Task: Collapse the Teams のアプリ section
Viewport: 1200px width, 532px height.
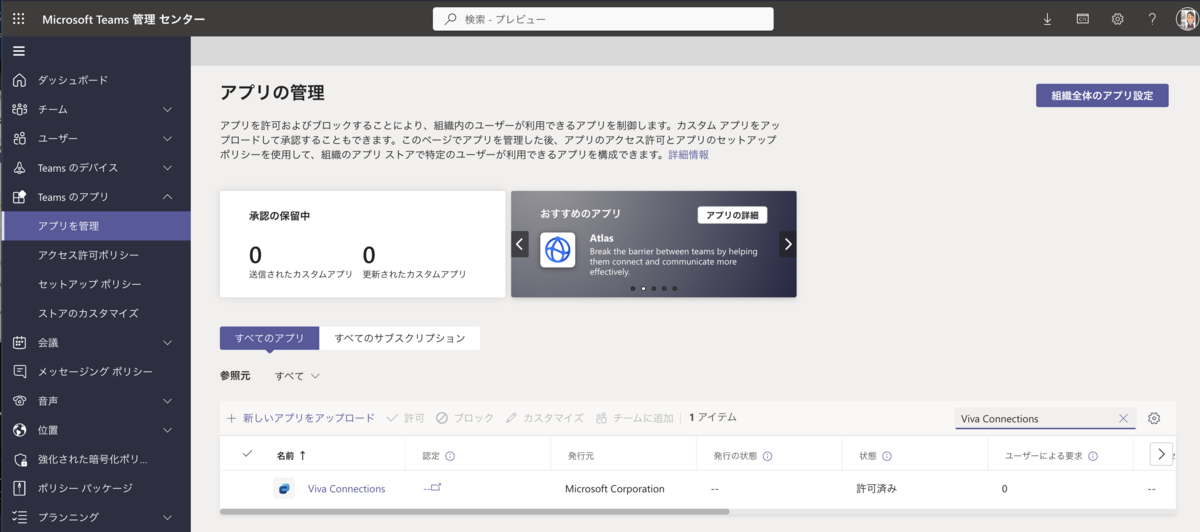Action: point(167,196)
